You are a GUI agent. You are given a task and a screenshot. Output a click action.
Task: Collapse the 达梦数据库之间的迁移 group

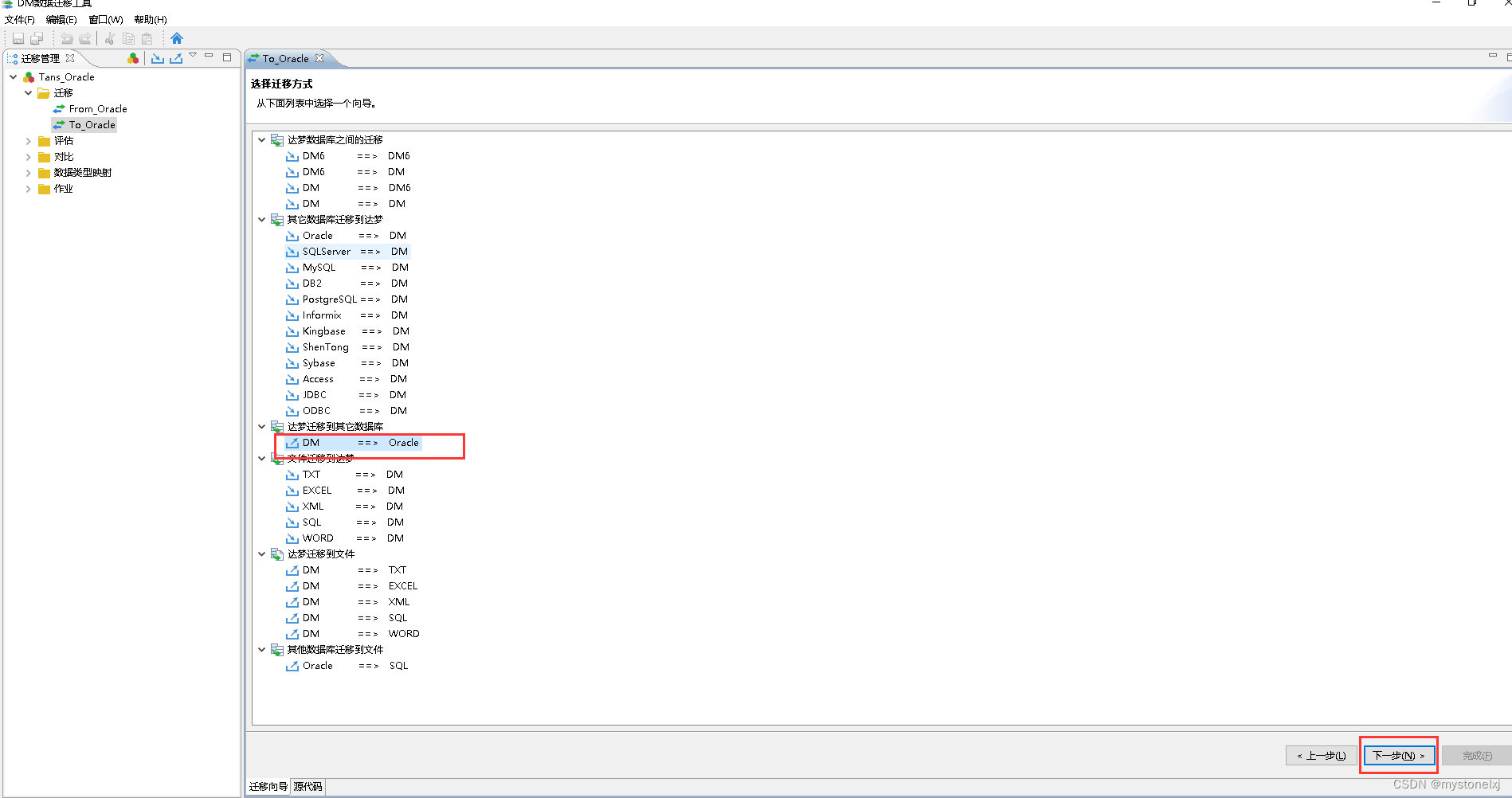(x=261, y=140)
